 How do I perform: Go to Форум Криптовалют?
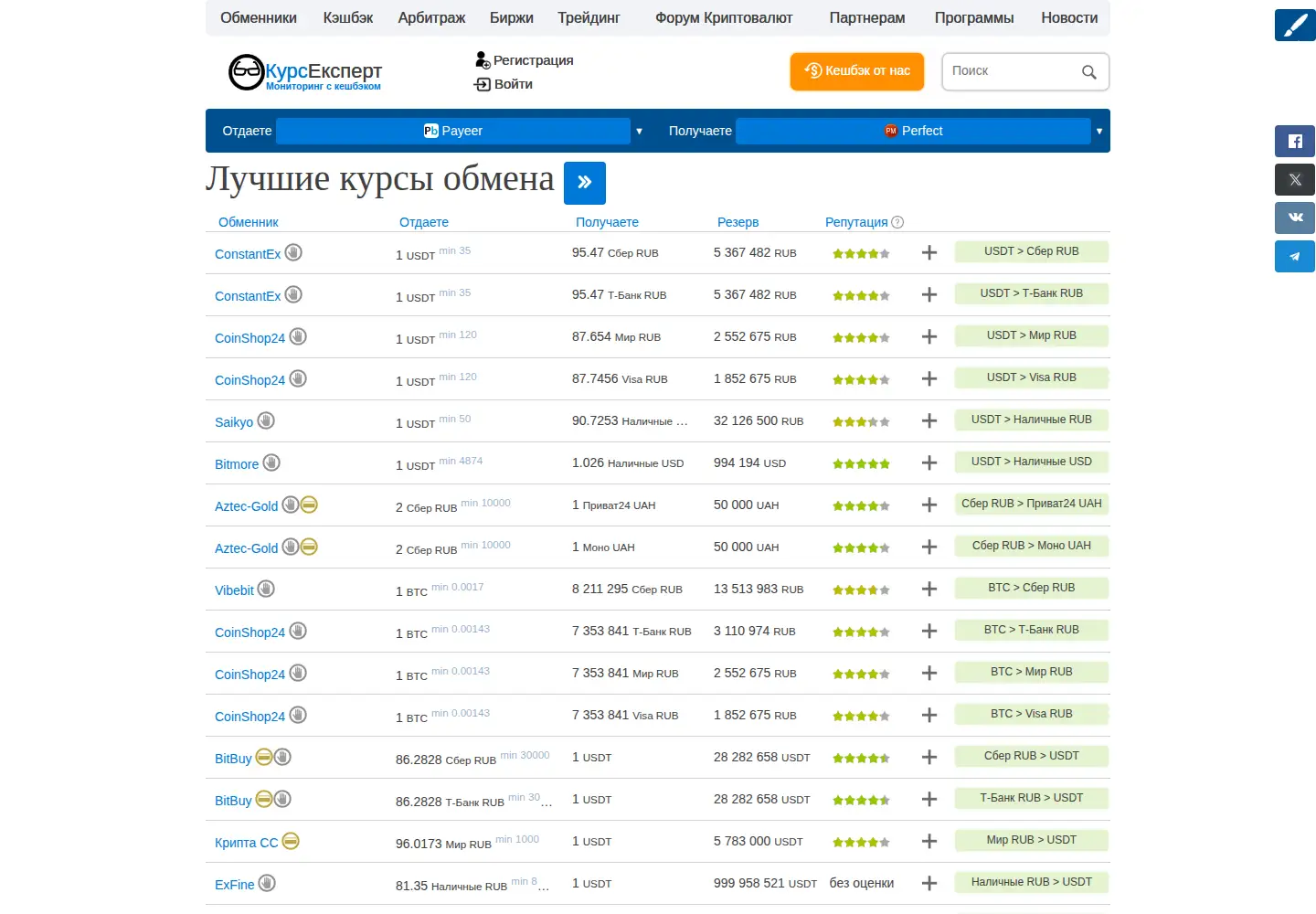pos(724,18)
